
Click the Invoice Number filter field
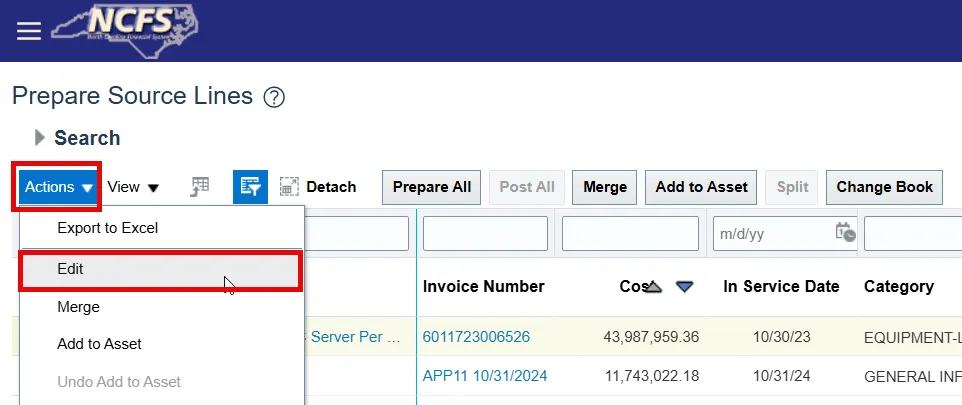pyautogui.click(x=485, y=233)
